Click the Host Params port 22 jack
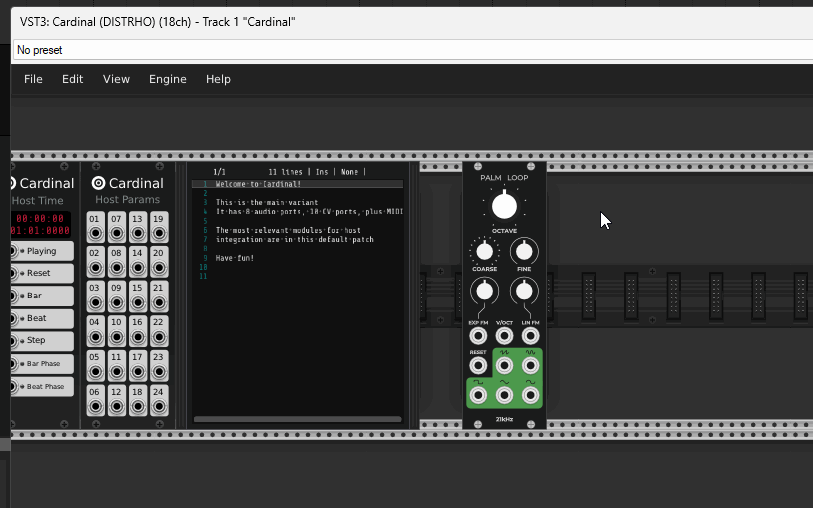813x508 pixels. pyautogui.click(x=159, y=337)
